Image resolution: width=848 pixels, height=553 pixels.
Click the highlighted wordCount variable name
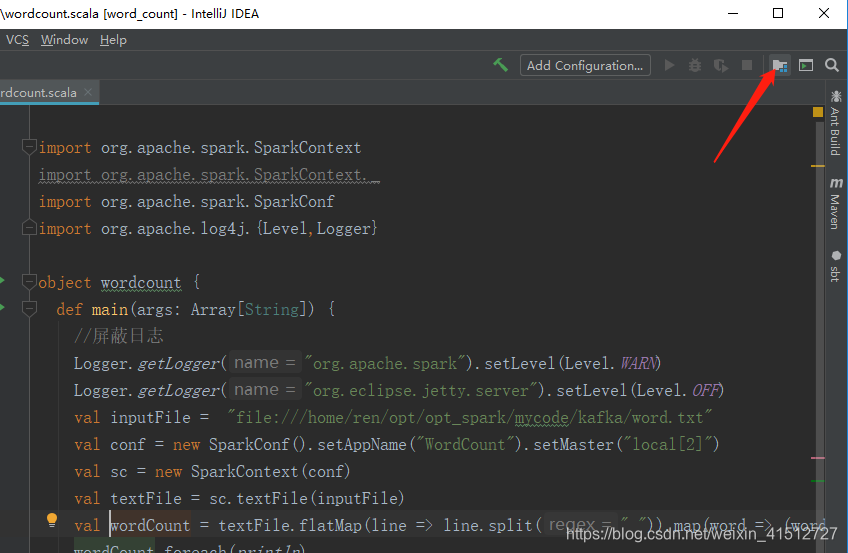(150, 525)
